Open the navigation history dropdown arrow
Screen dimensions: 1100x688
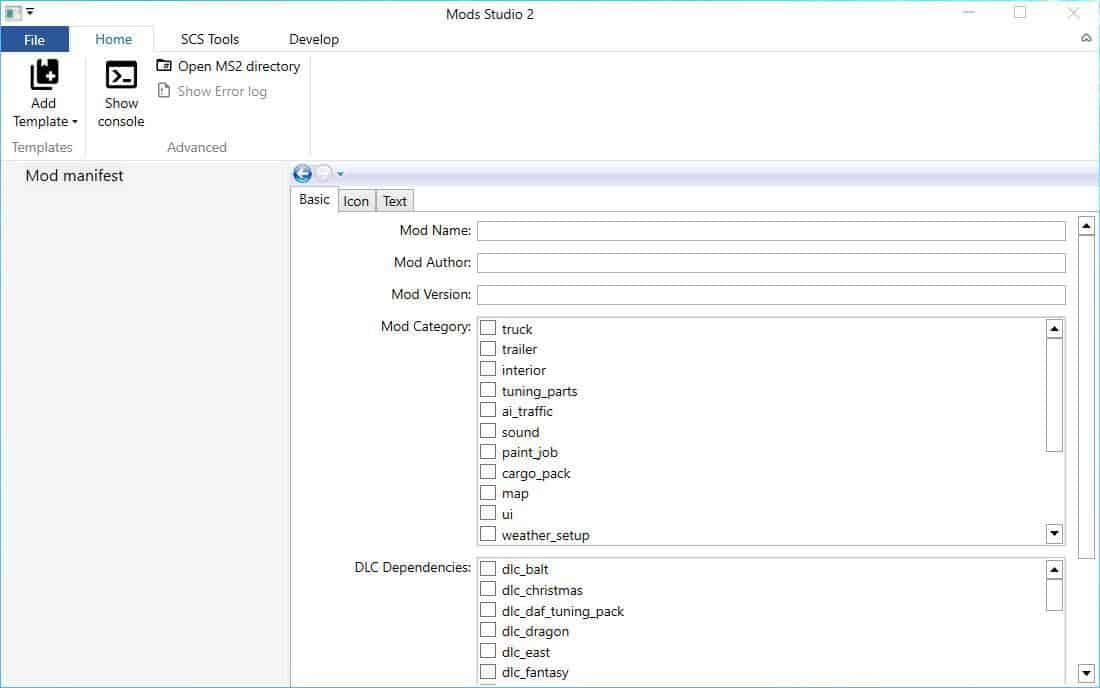pyautogui.click(x=340, y=173)
